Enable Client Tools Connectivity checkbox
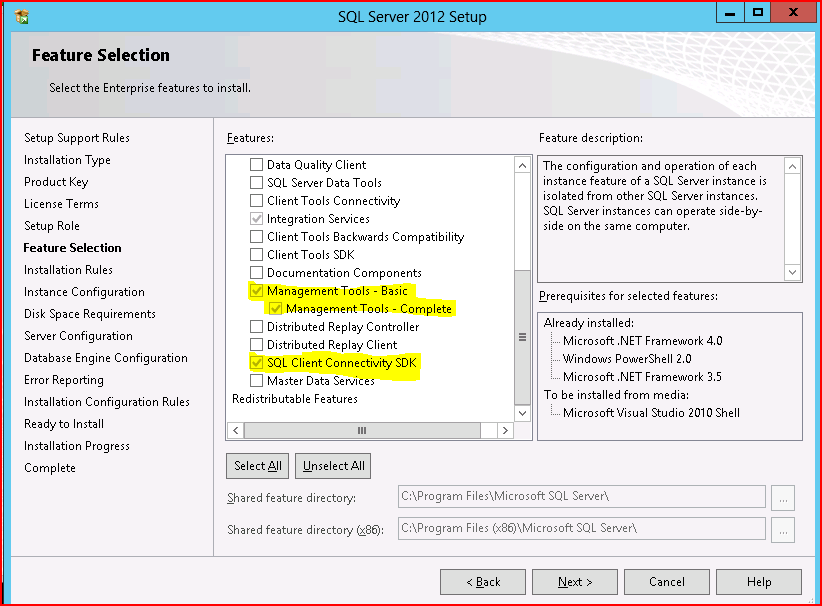The image size is (822, 606). 256,201
